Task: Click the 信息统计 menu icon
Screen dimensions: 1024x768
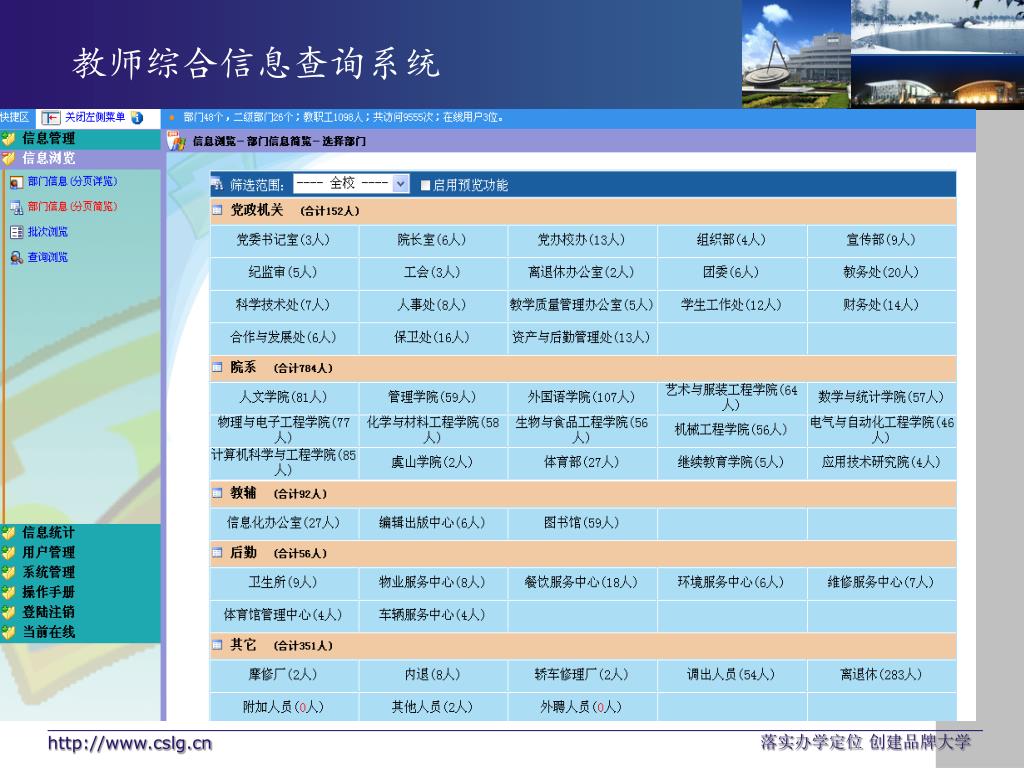Action: click(x=8, y=533)
